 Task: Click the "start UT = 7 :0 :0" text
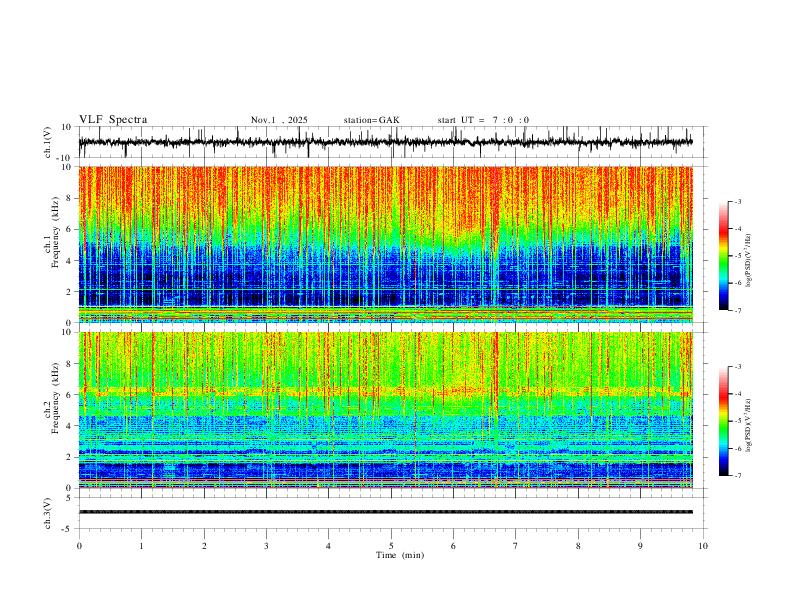click(483, 120)
